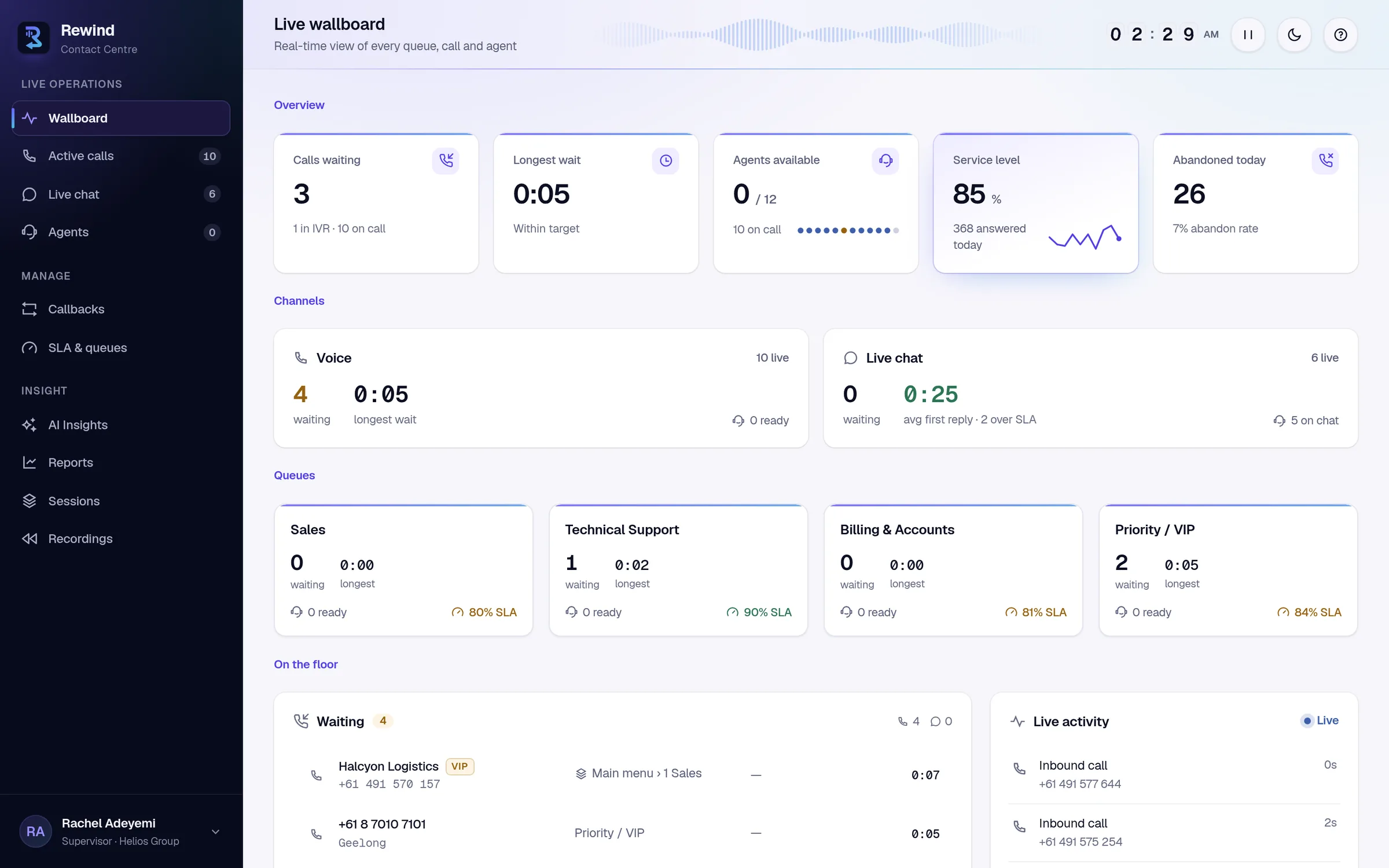1389x868 pixels.
Task: Open the Technical Support queue title
Action: [x=622, y=529]
